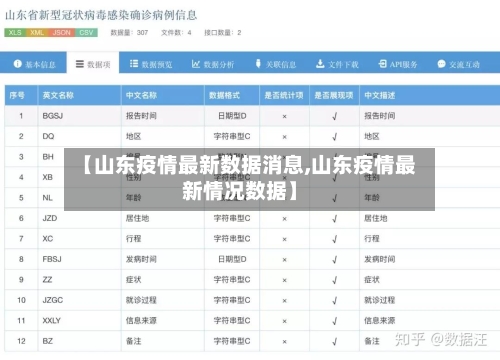The width and height of the screenshot is (500, 360).
Task: Click the 英文名称 column header
Action: pyautogui.click(x=79, y=95)
